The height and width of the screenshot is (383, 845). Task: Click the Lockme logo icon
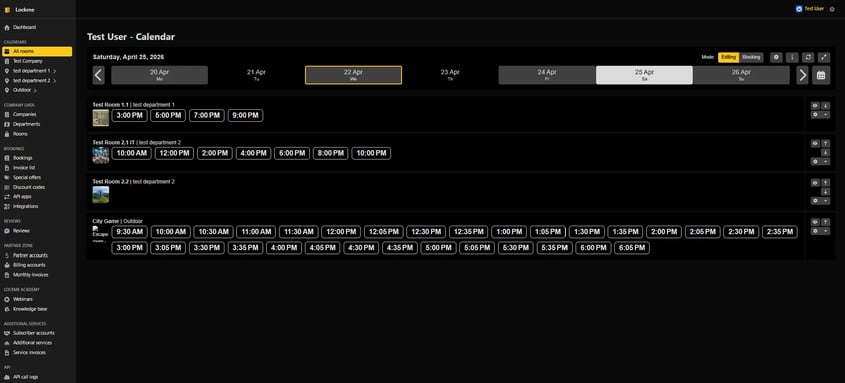7,10
